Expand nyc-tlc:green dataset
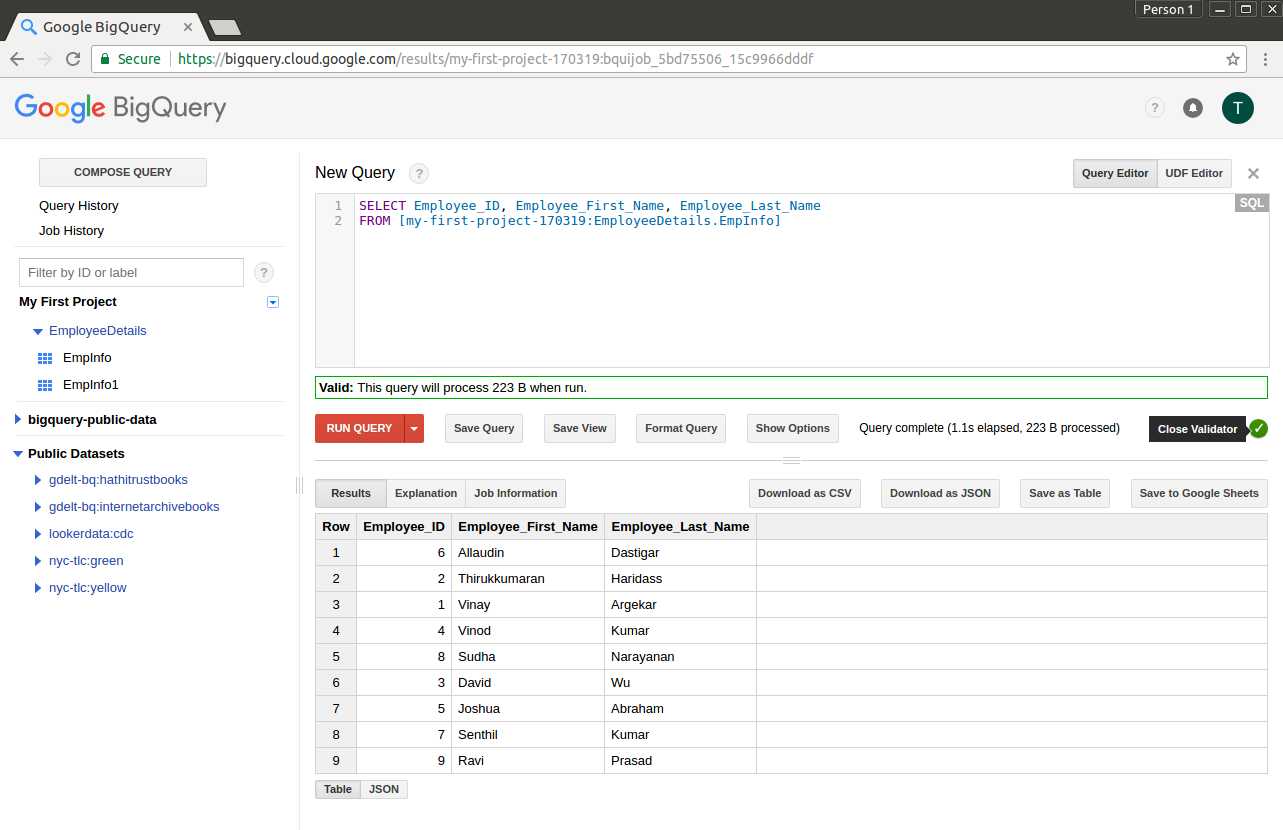Image resolution: width=1283 pixels, height=830 pixels. coord(38,561)
